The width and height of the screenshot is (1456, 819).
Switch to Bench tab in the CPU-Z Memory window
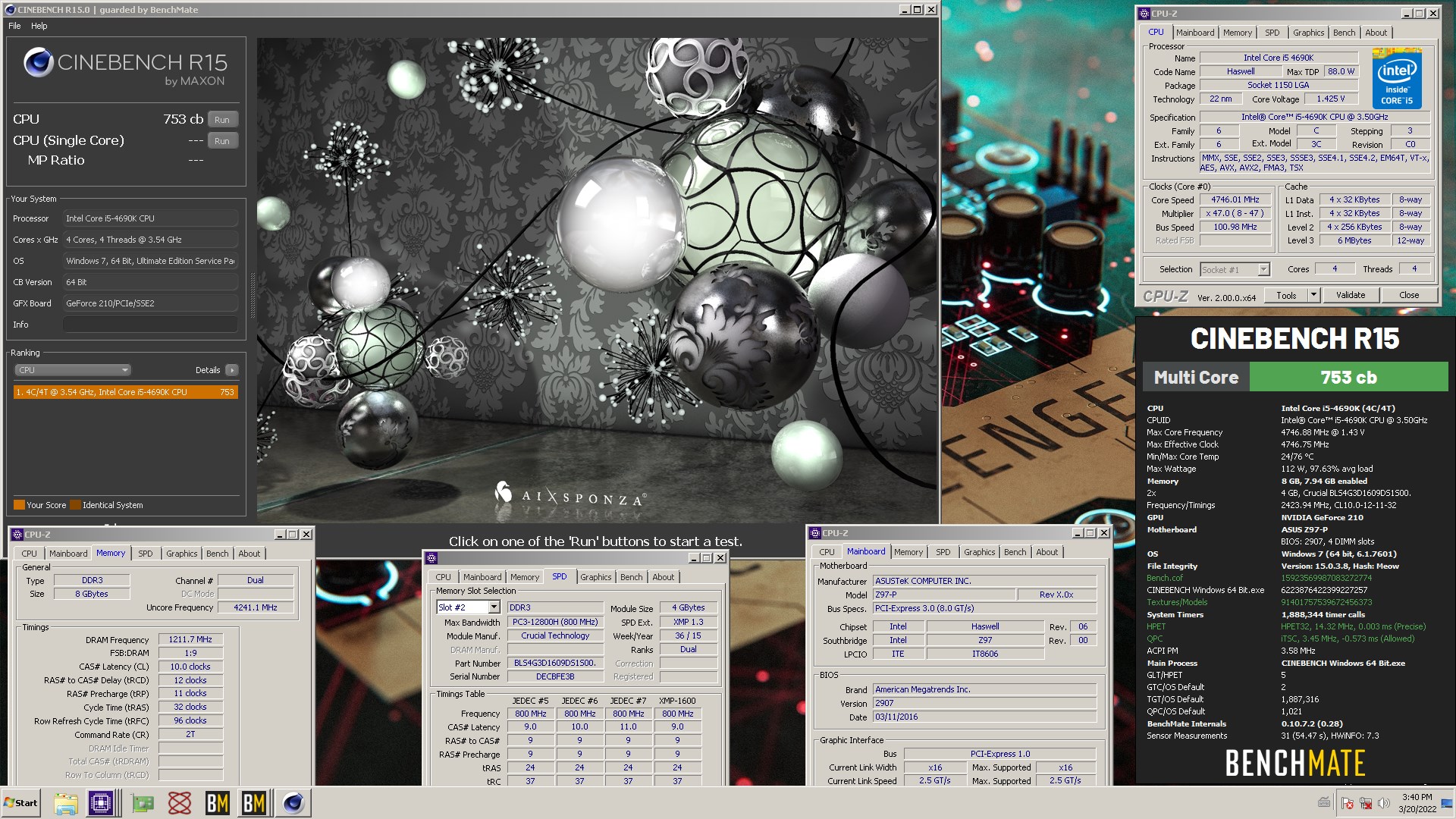(217, 554)
